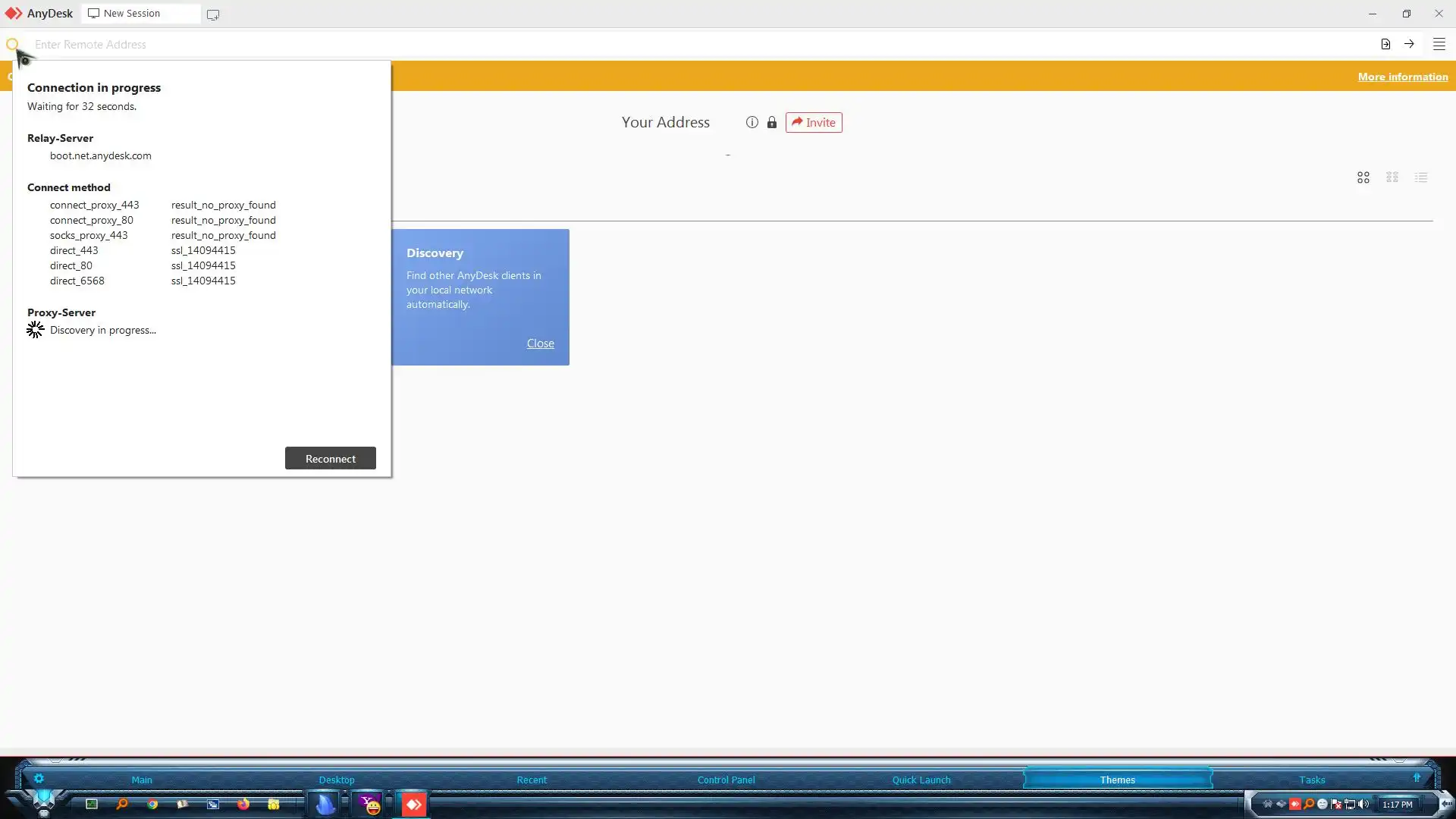Click the address info icon

[752, 122]
